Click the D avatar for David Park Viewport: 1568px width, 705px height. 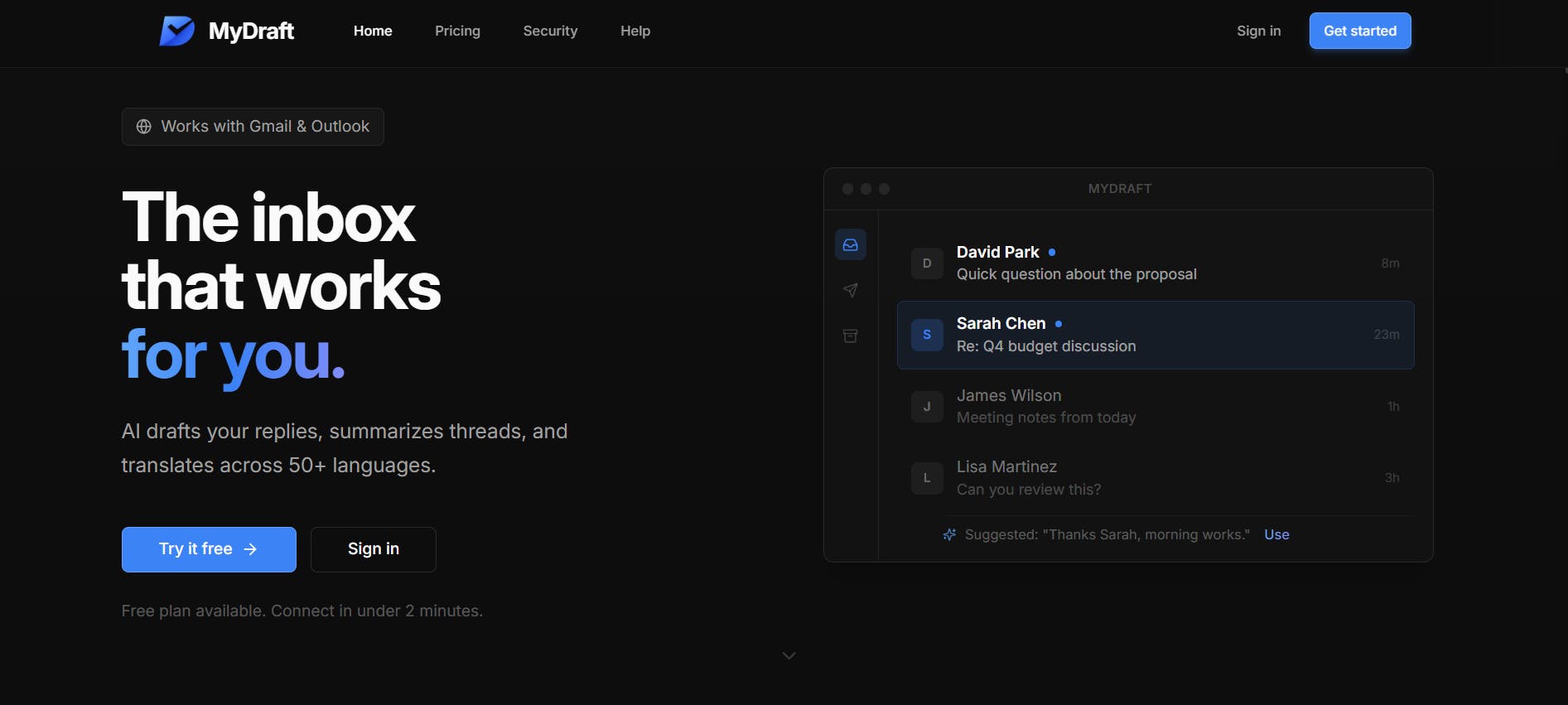[927, 263]
